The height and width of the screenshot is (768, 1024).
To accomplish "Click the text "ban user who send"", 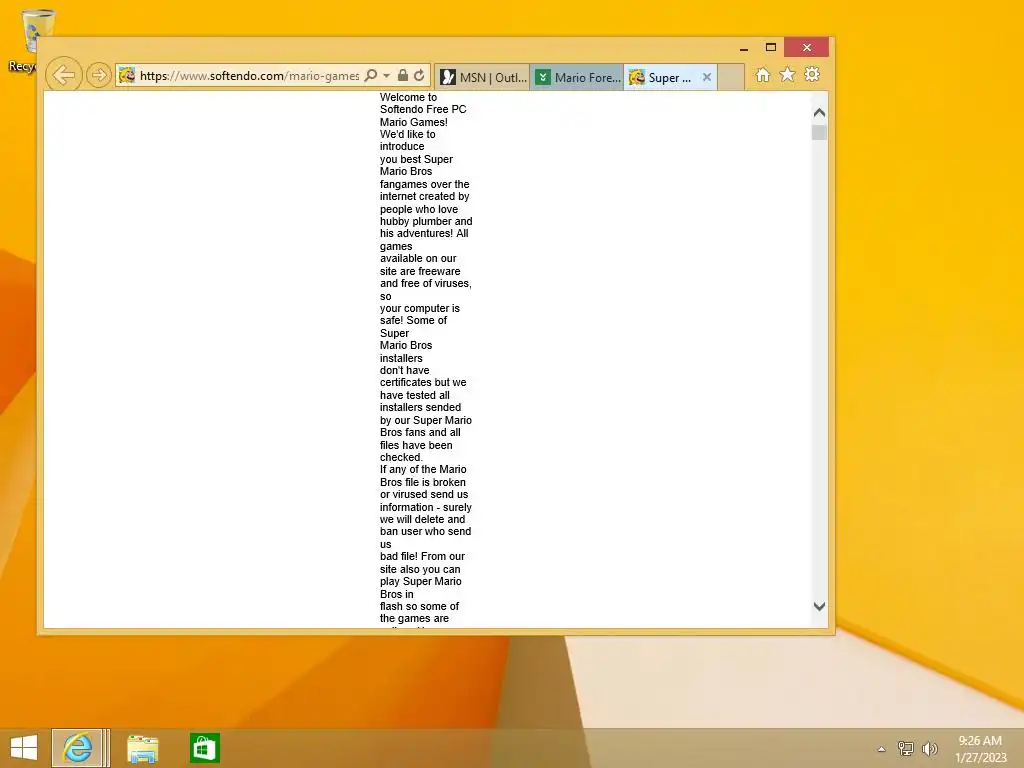I will tap(425, 532).
